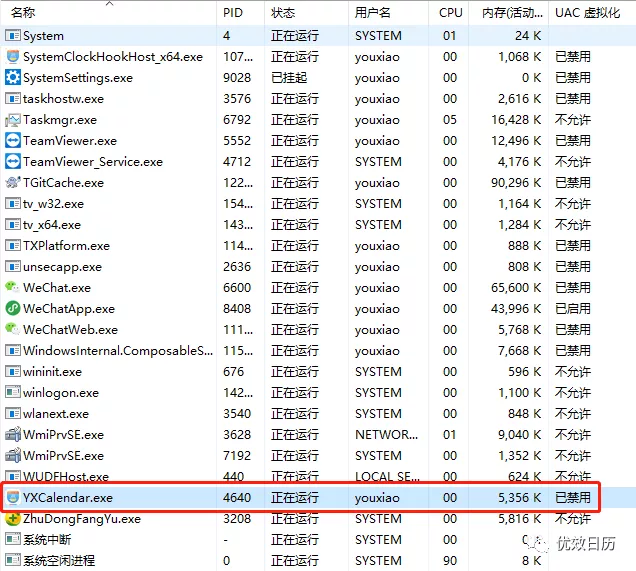Select the WeChatWeb.exe process name

[x=70, y=330]
